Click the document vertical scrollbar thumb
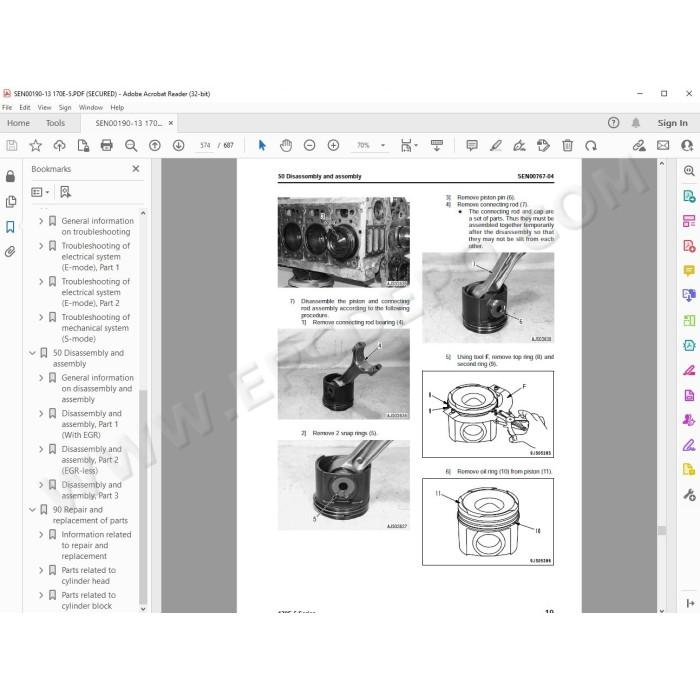 (662, 530)
